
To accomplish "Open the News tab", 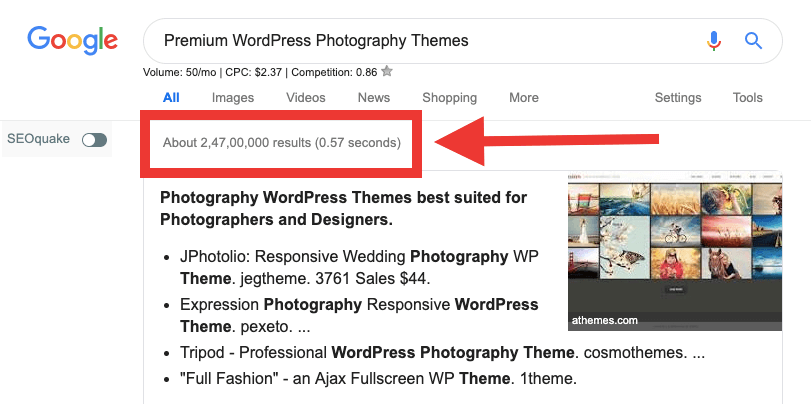I will 374,98.
